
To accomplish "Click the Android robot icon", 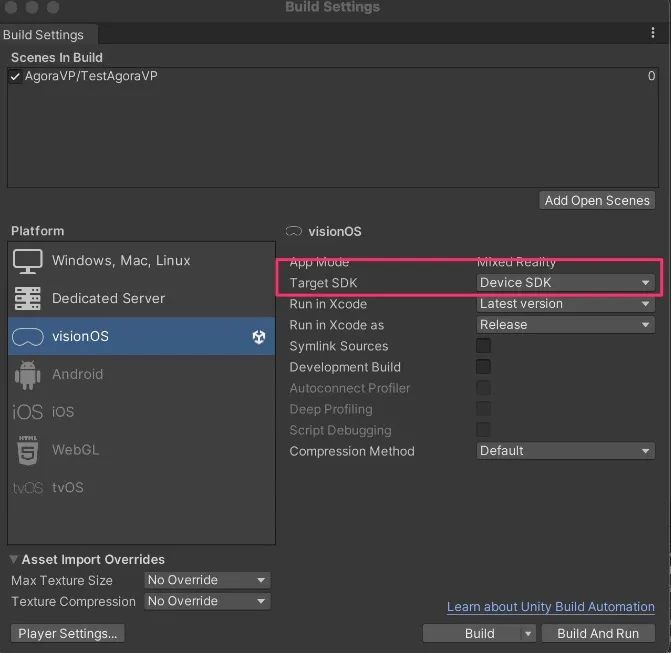I will 27,375.
